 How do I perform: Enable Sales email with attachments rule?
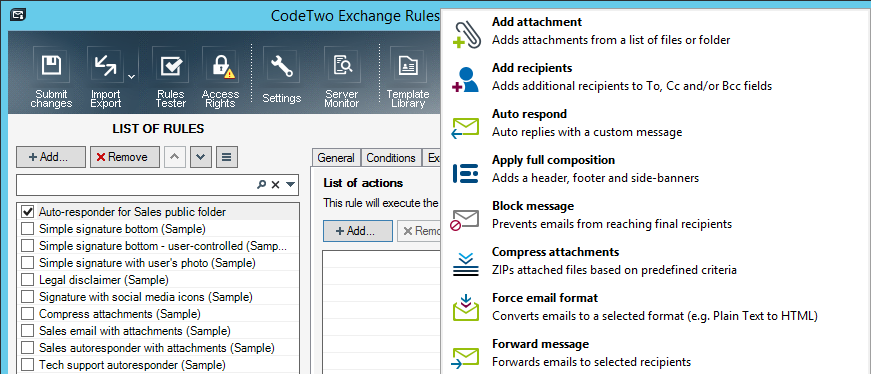pos(27,331)
